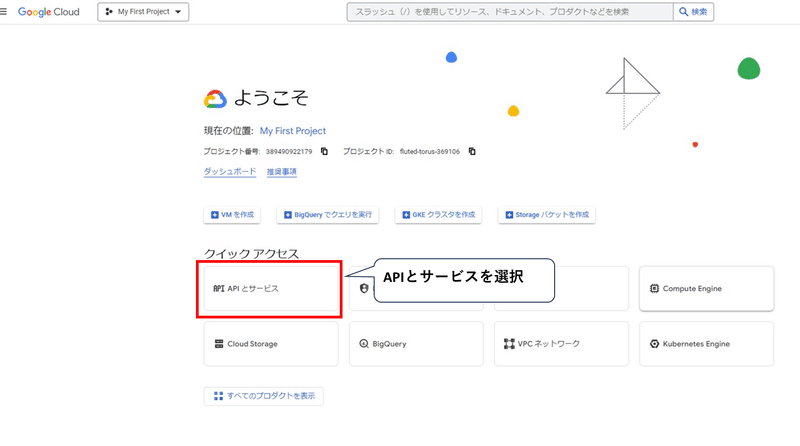The image size is (800, 446).
Task: Click the plus icon on GKE クラスタを作成
Action: (x=406, y=215)
